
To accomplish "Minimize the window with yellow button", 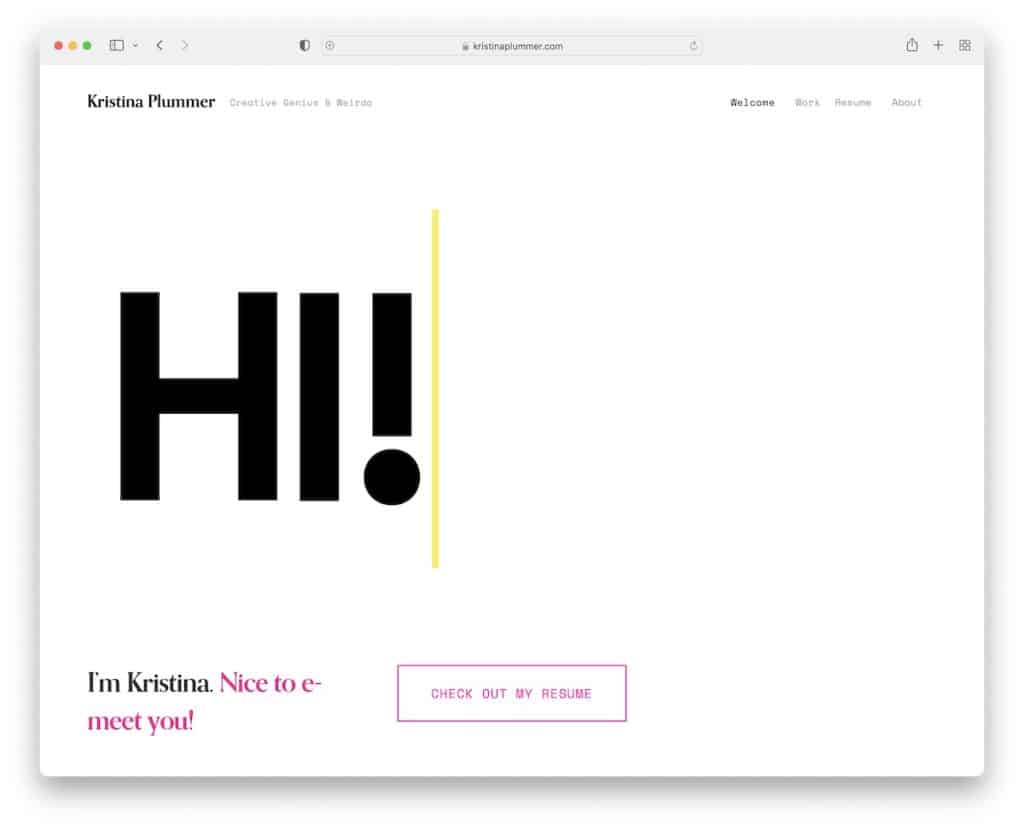I will pyautogui.click(x=72, y=45).
